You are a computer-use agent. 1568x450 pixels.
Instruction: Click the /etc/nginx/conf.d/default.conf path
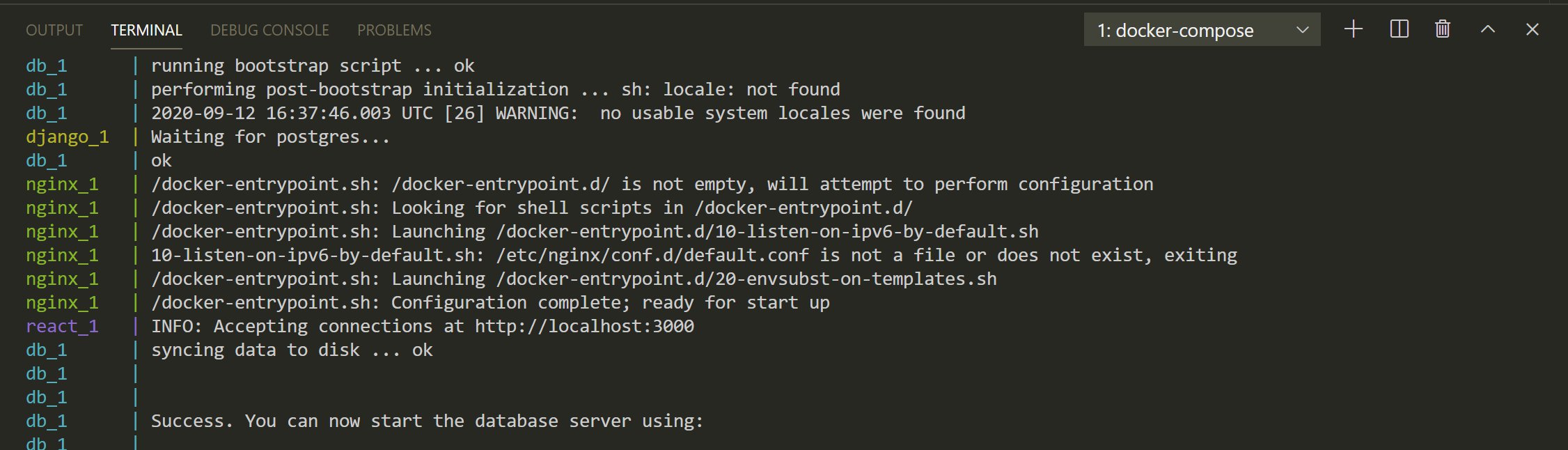(x=652, y=256)
